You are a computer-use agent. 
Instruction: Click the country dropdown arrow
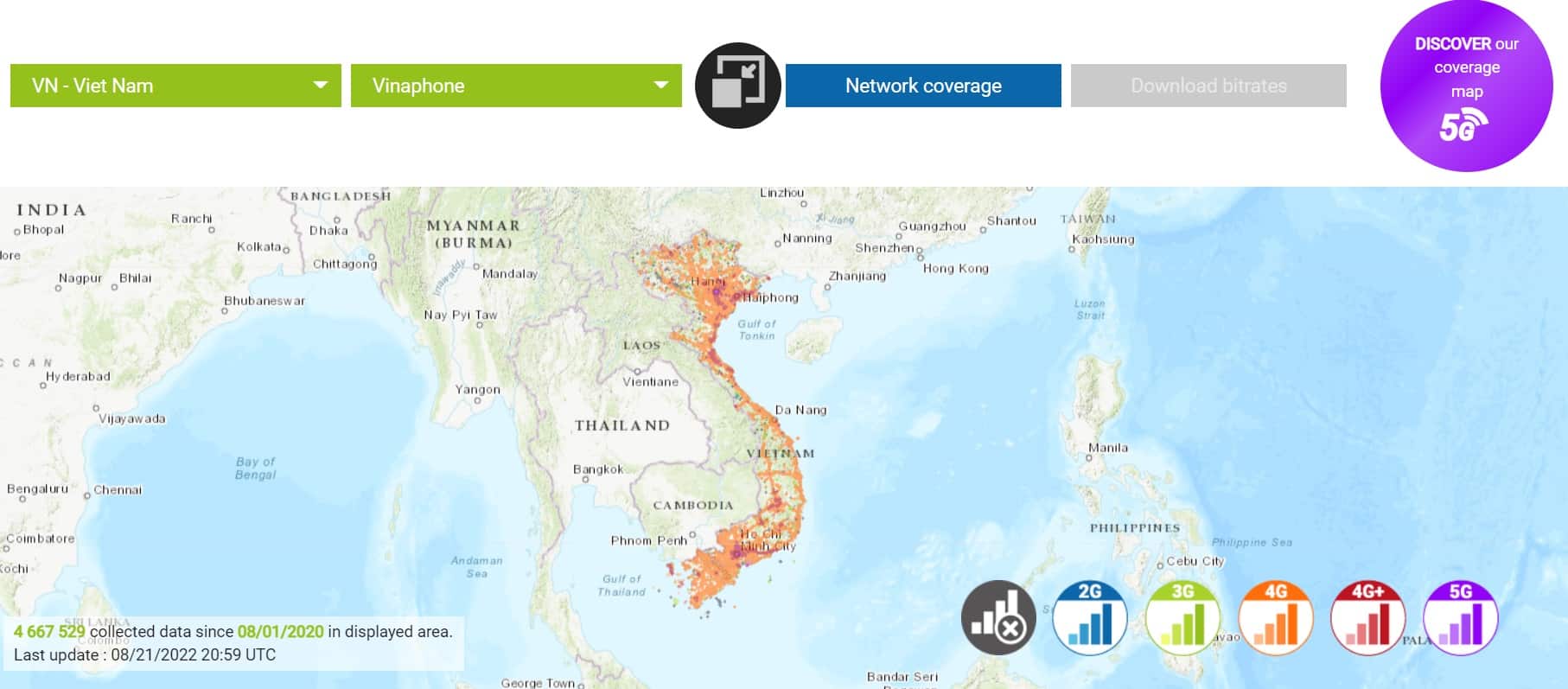point(320,86)
